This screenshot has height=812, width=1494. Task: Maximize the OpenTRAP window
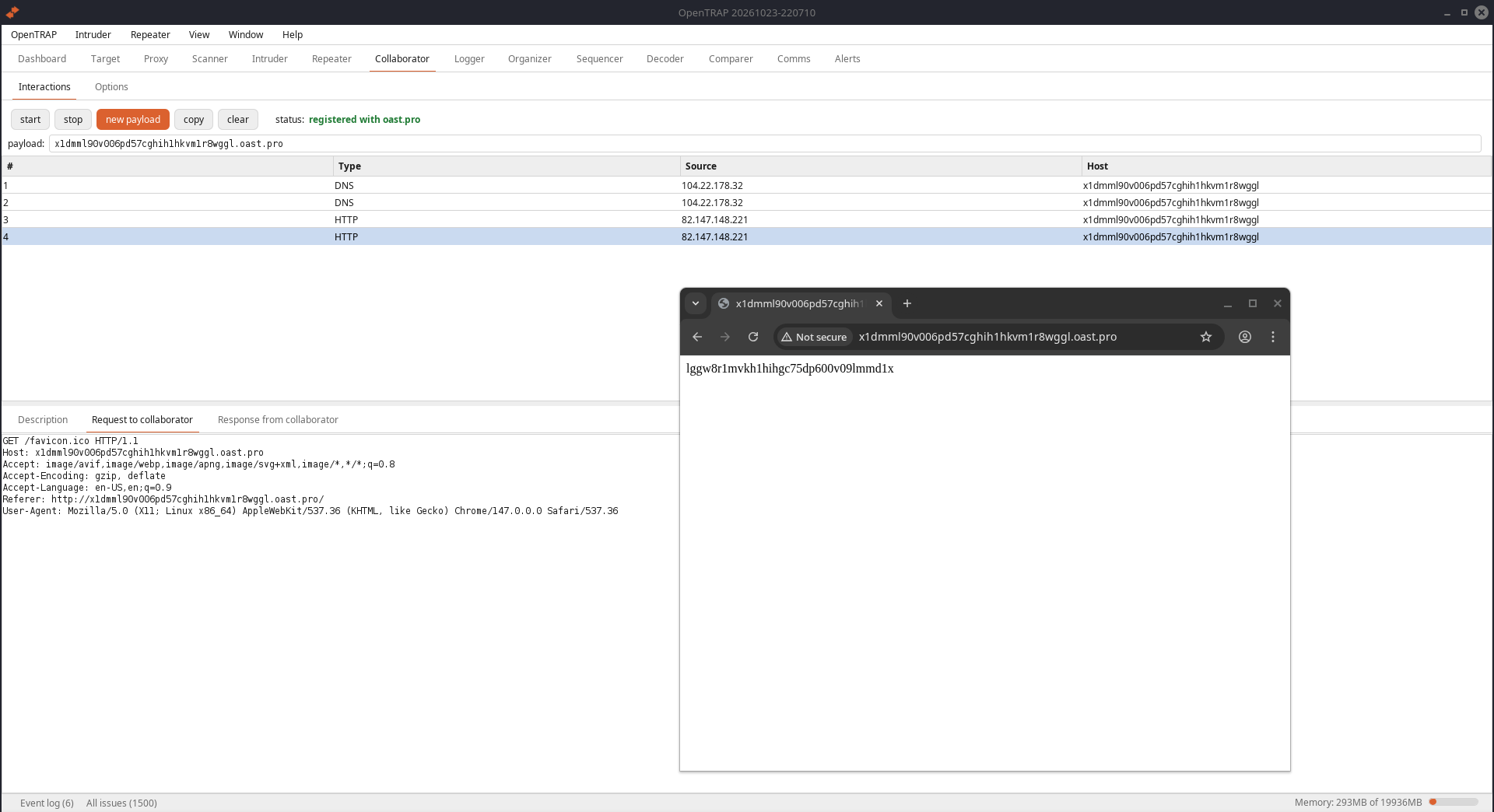(x=1464, y=12)
